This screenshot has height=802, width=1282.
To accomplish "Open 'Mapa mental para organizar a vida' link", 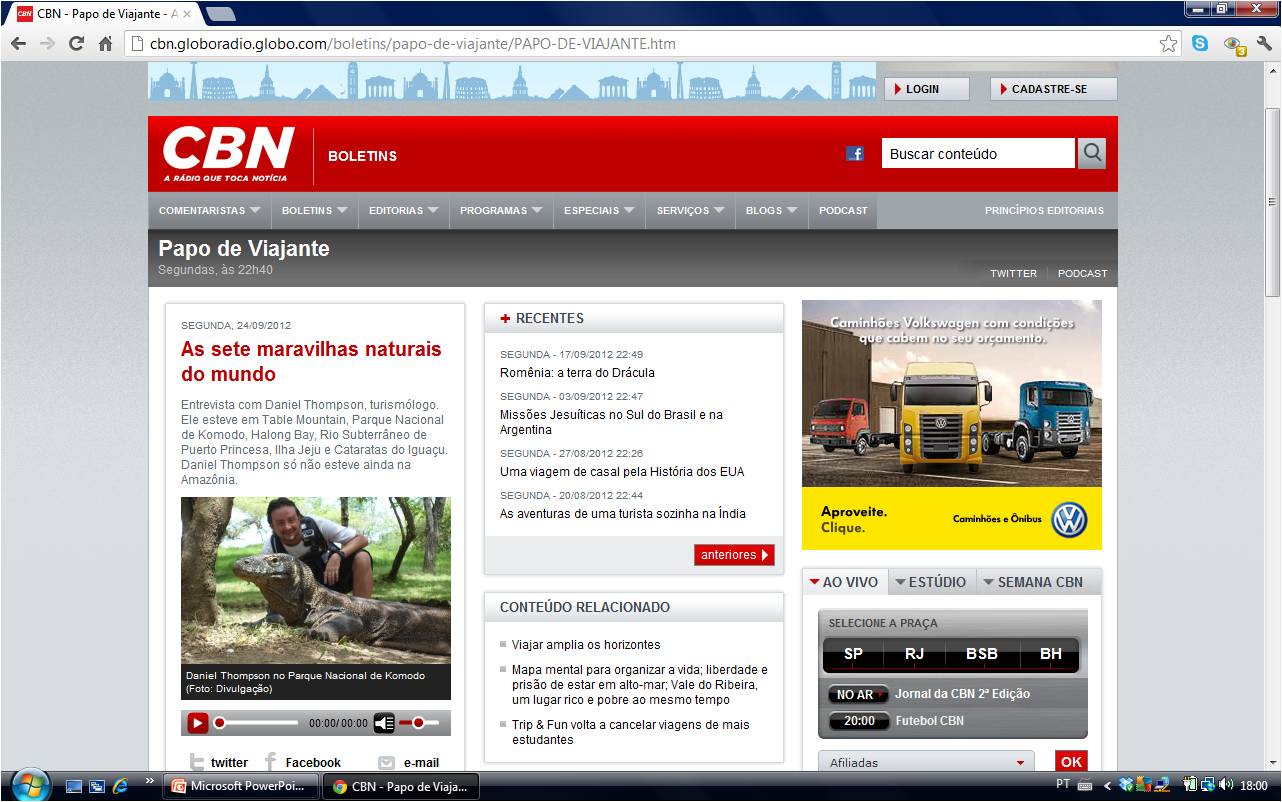I will [x=640, y=685].
